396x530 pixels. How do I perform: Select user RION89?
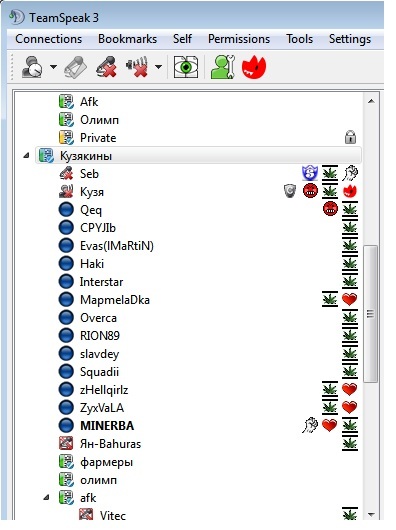coord(100,335)
